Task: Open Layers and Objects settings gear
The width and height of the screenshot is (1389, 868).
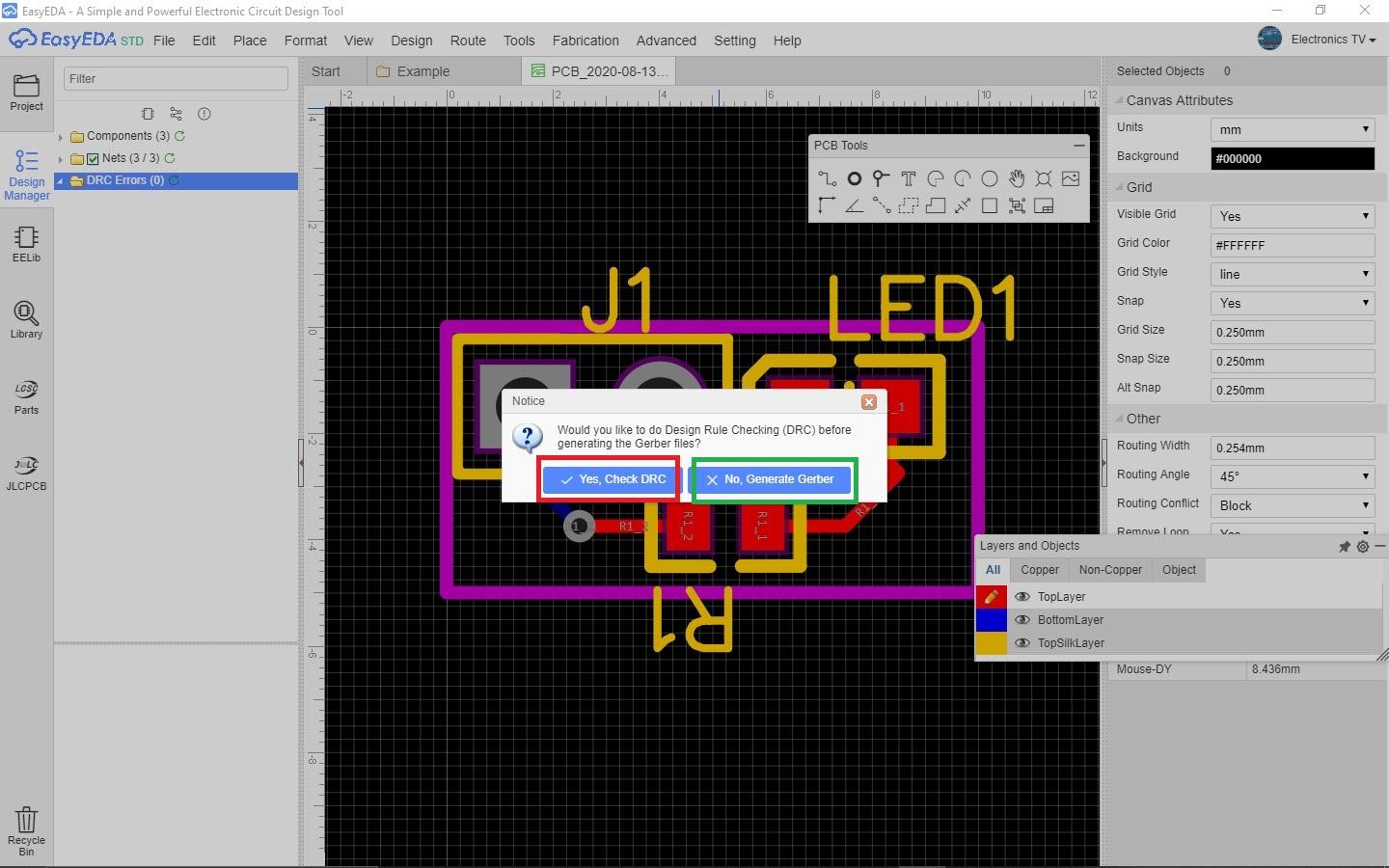Action: [x=1363, y=546]
